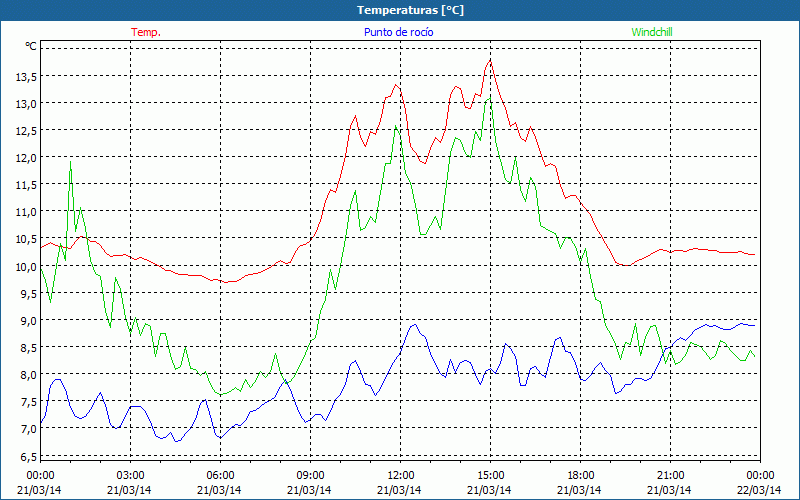
Task: Click the "03:00" x-axis time label
Action: (130, 476)
